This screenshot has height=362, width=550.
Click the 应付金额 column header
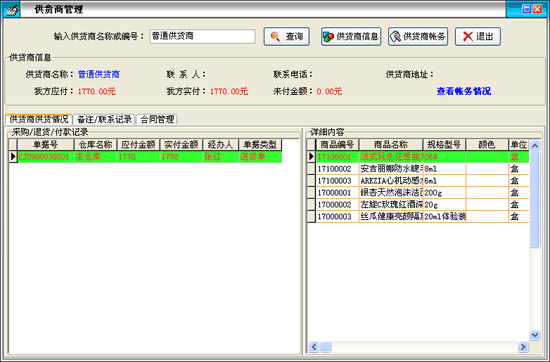pyautogui.click(x=138, y=145)
